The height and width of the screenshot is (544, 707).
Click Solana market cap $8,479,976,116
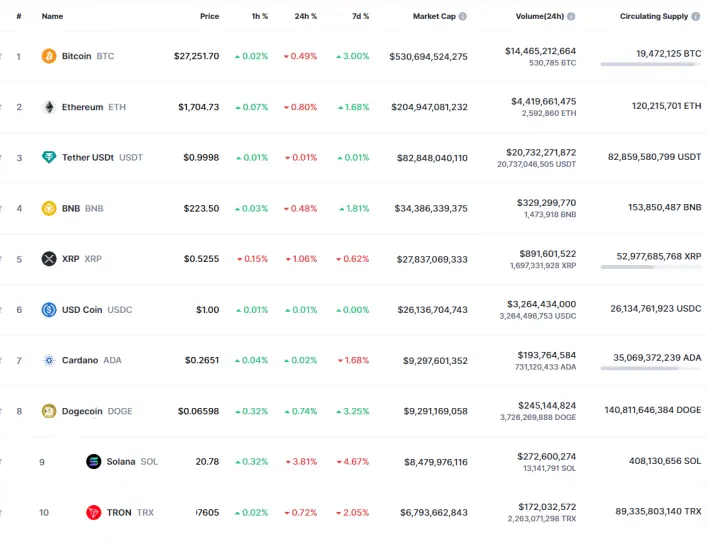click(436, 462)
